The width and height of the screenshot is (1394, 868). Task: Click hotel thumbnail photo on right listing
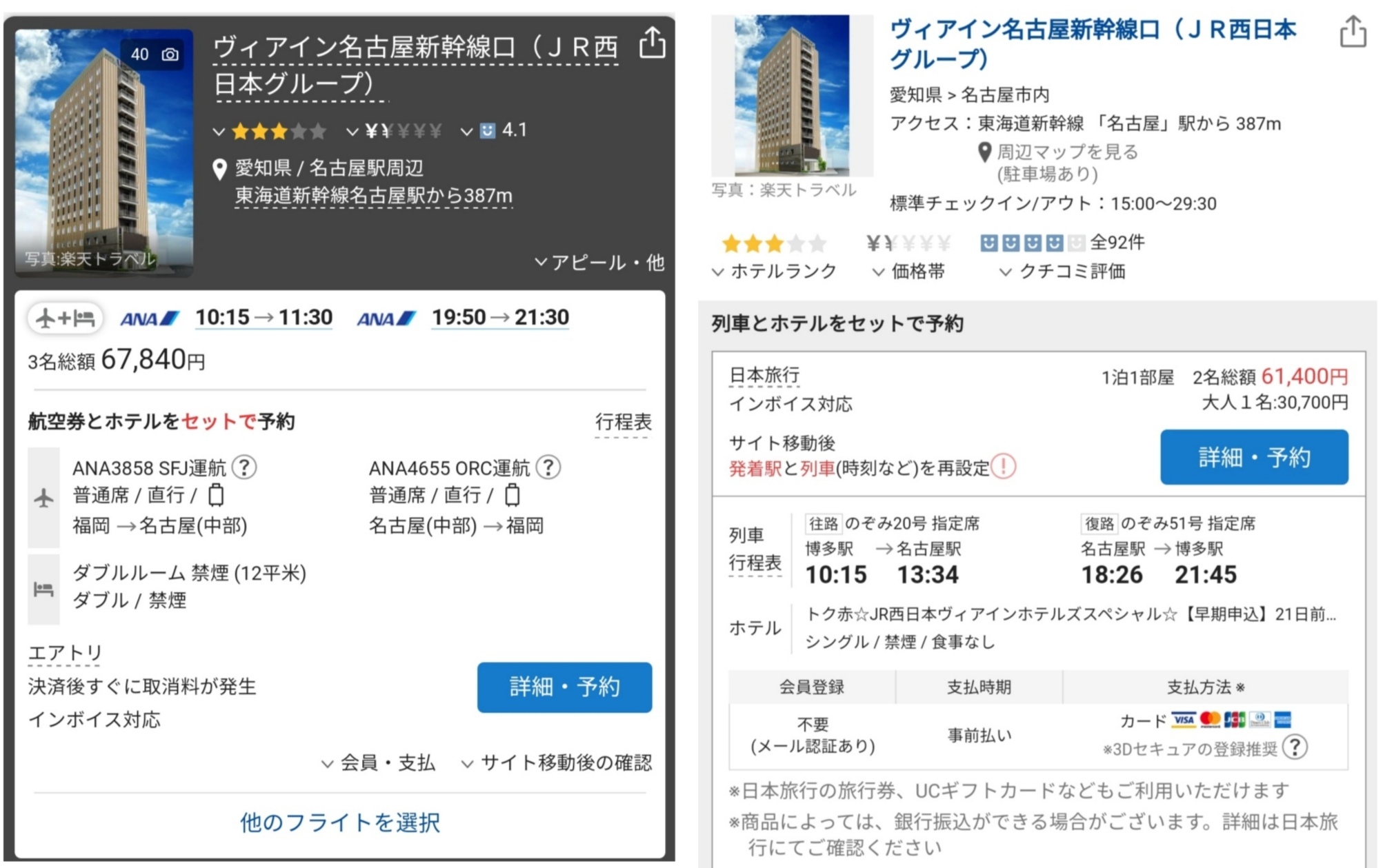pos(792,96)
